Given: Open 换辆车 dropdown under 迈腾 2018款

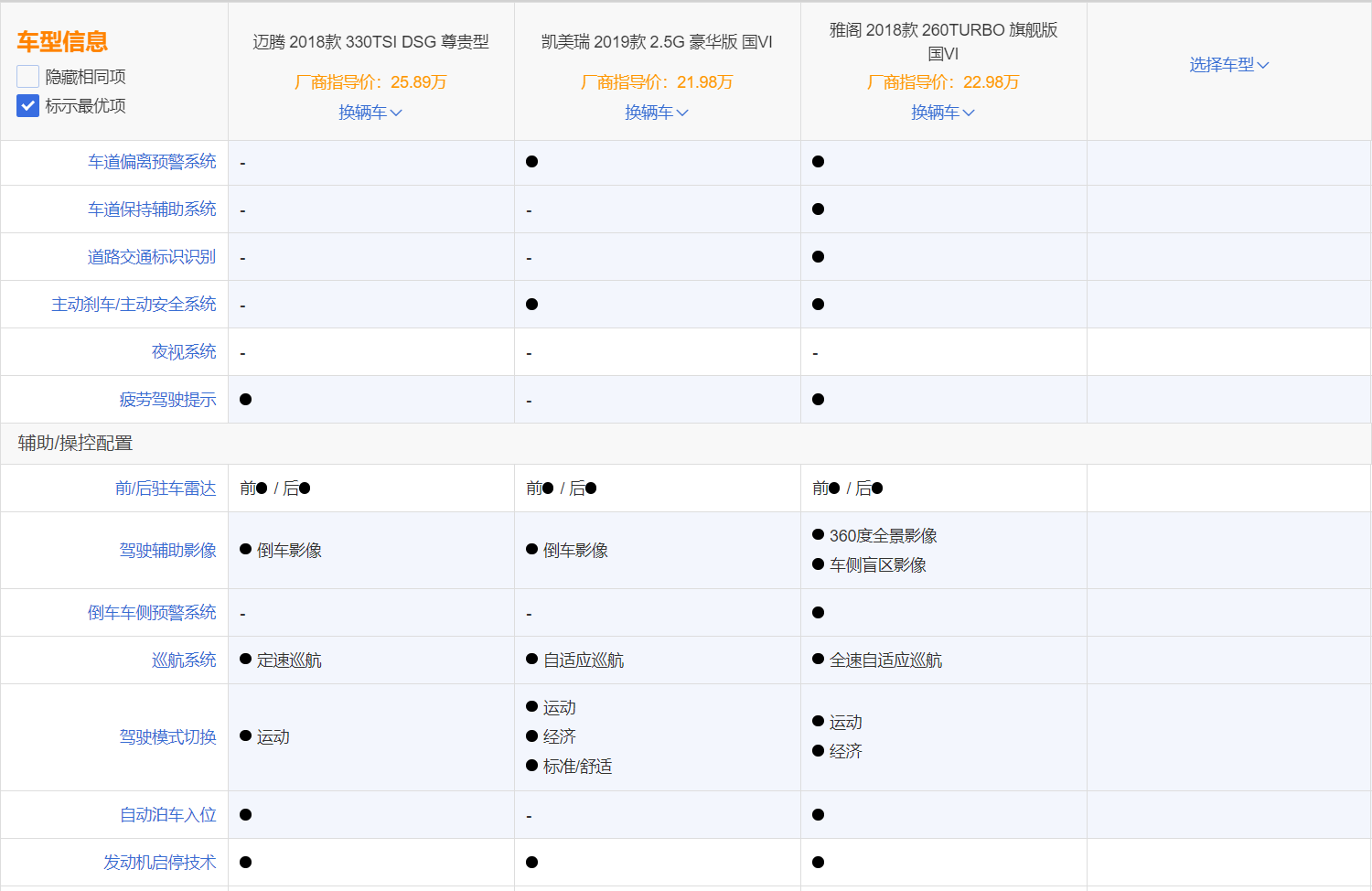Looking at the screenshot, I should [x=370, y=113].
